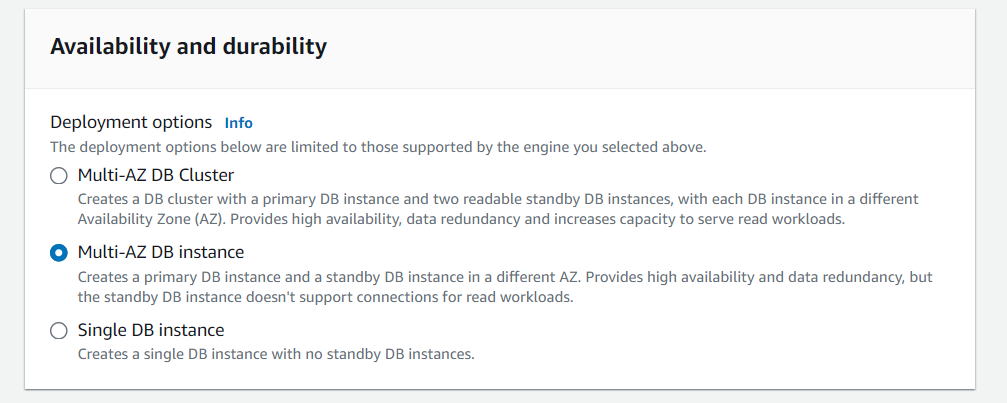Click the description starting "Creates a primary DB instance"
This screenshot has height=403, width=1007.
point(504,276)
